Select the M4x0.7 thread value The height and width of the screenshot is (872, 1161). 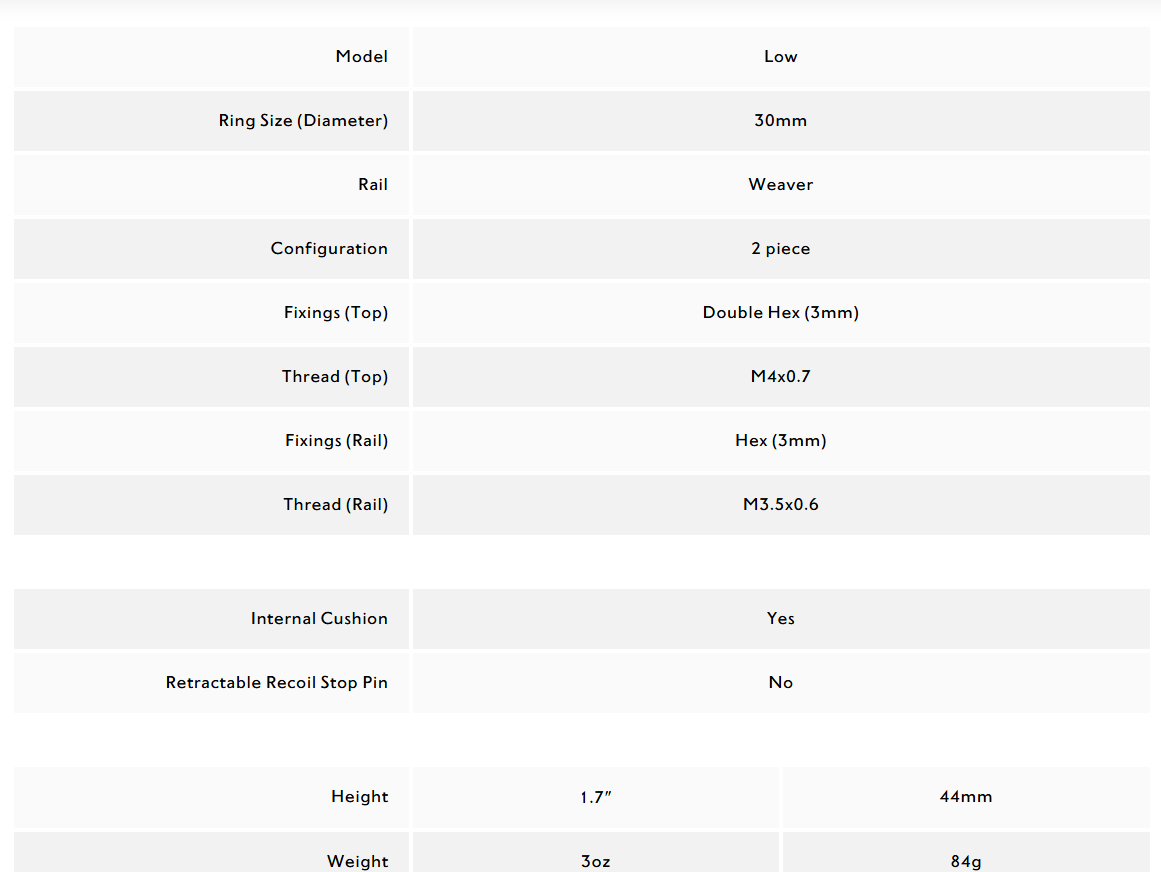coord(780,377)
